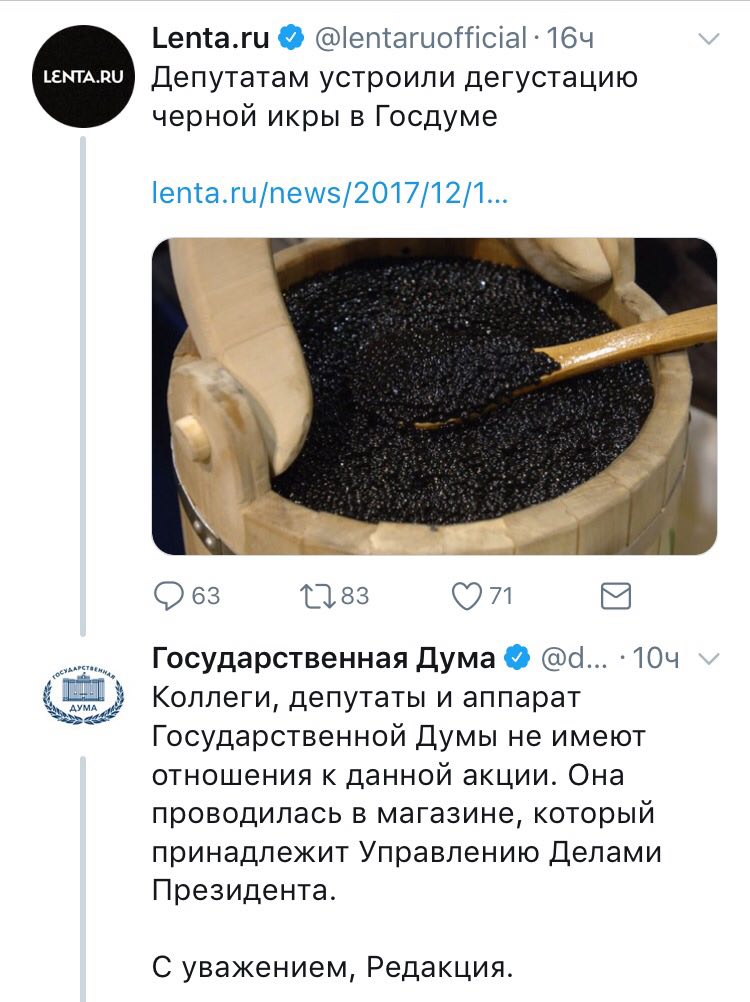The image size is (750, 1002).
Task: Click the Государственная Дума verified badge
Action: click(517, 658)
